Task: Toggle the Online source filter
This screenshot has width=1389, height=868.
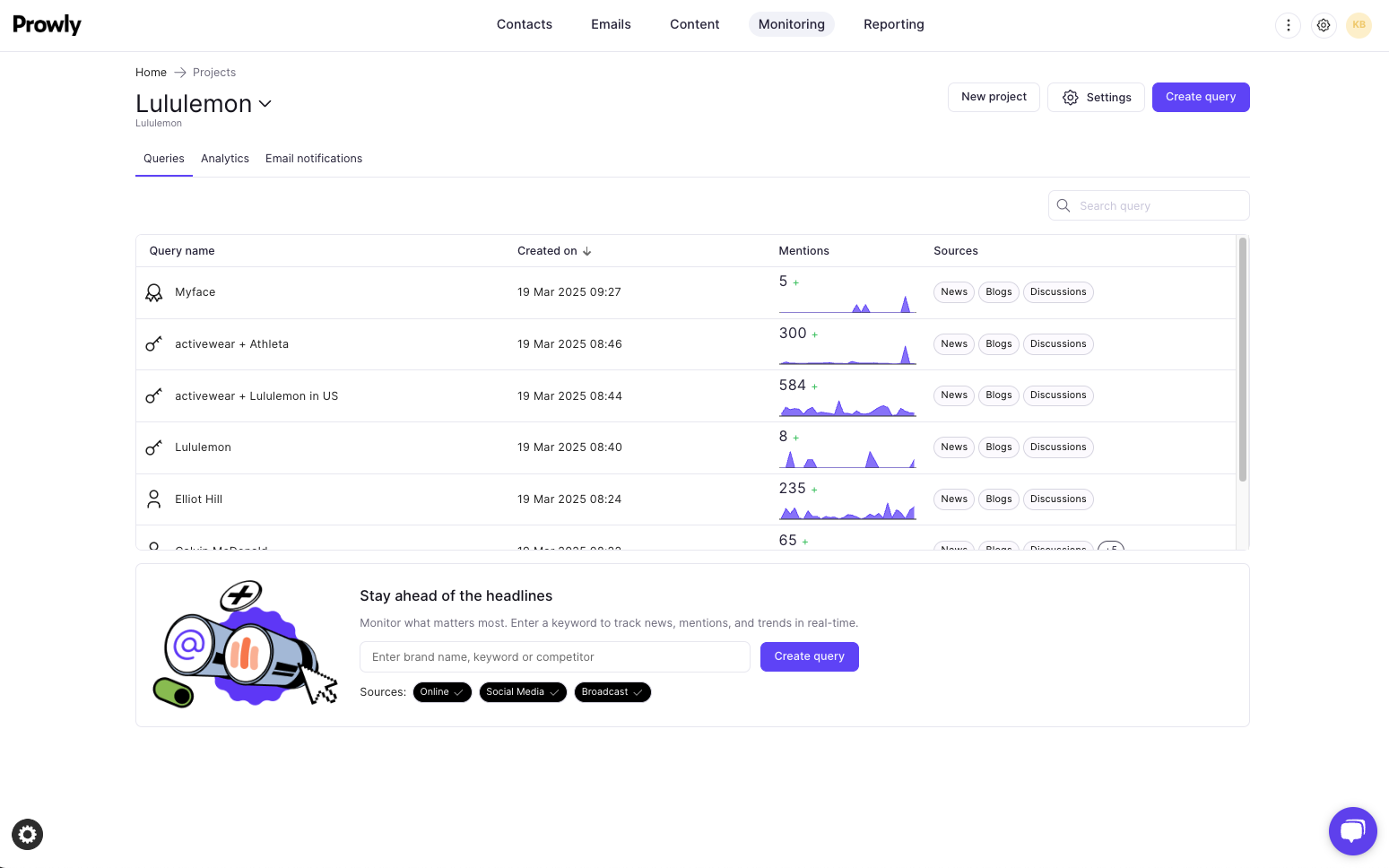Action: click(x=442, y=692)
